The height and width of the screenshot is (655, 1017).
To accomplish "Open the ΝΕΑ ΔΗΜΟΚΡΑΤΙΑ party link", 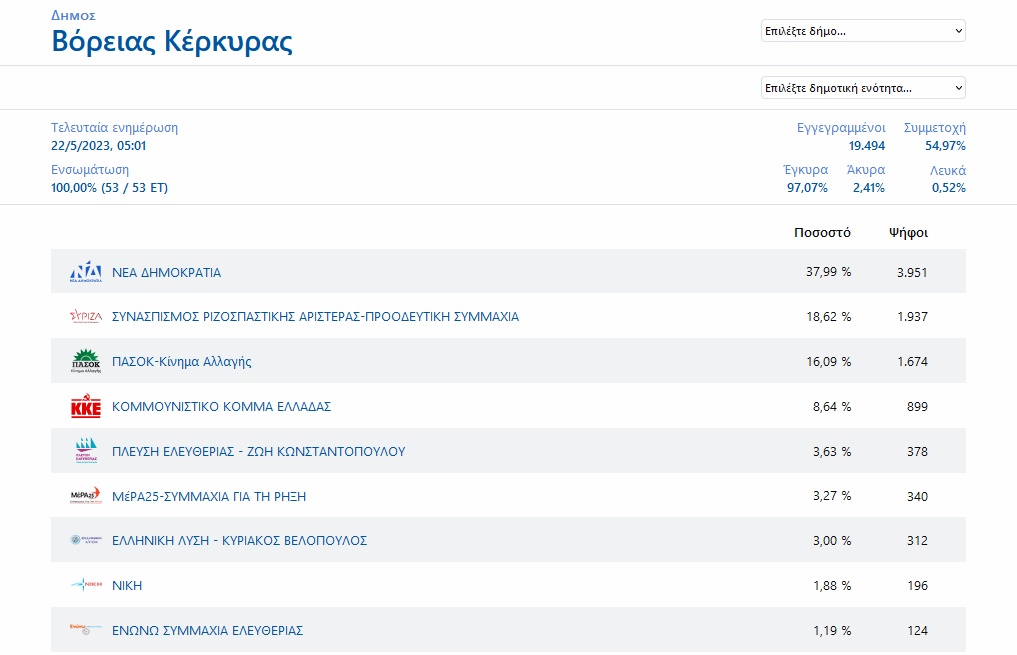I will click(x=166, y=273).
